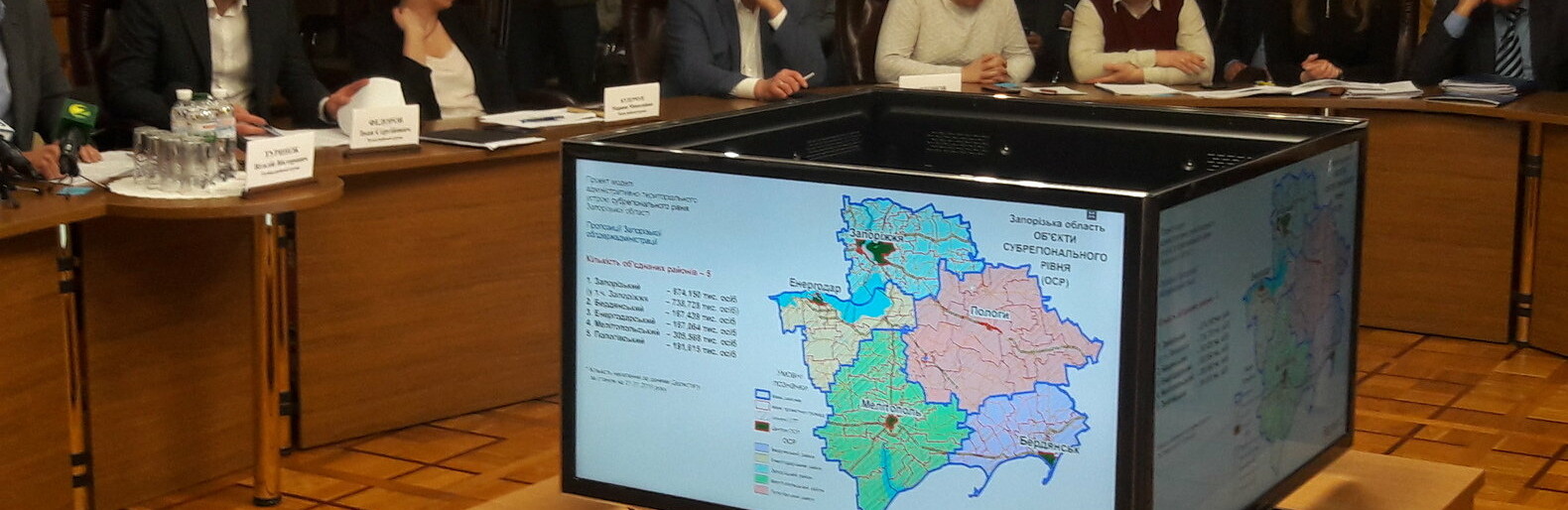The width and height of the screenshot is (1568, 510).
Task: Click the 'Запорізька область' map title
Action: (1055, 226)
